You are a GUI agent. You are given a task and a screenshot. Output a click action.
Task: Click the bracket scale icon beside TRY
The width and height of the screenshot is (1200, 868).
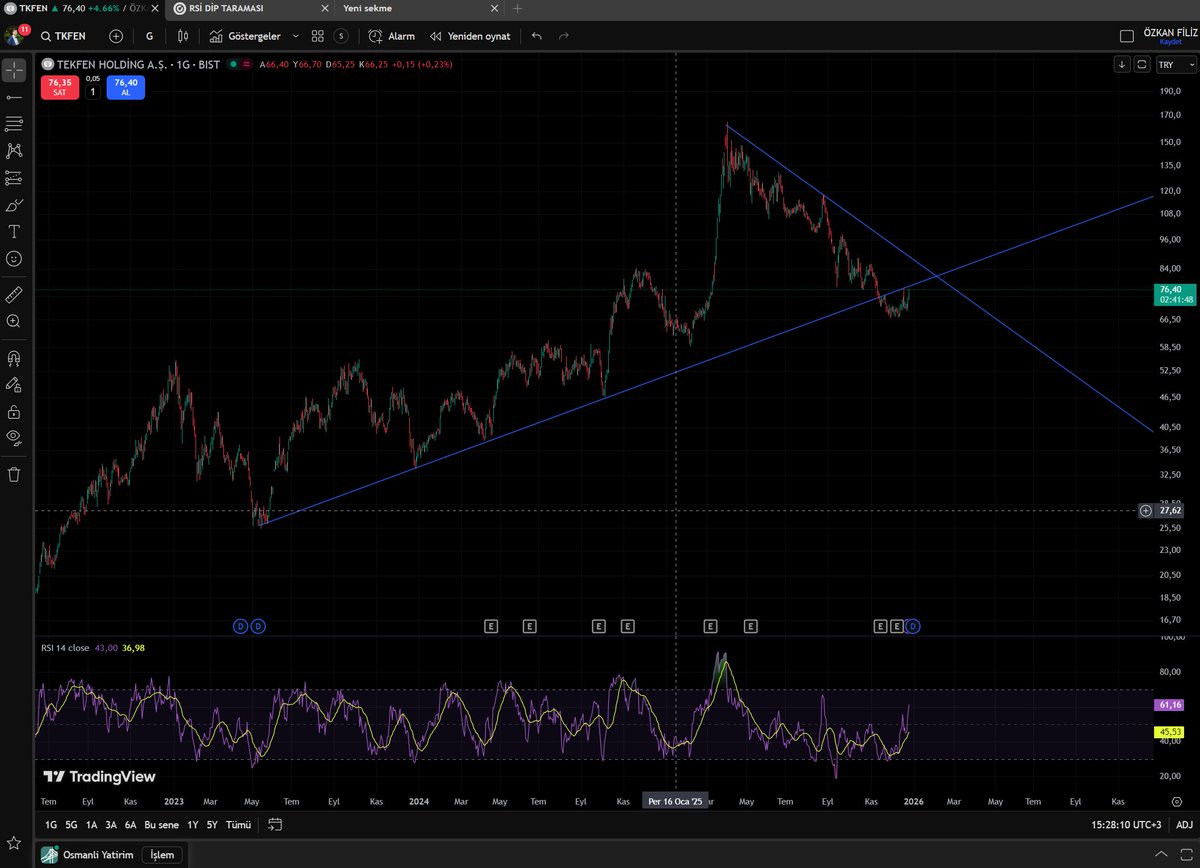tap(1141, 64)
